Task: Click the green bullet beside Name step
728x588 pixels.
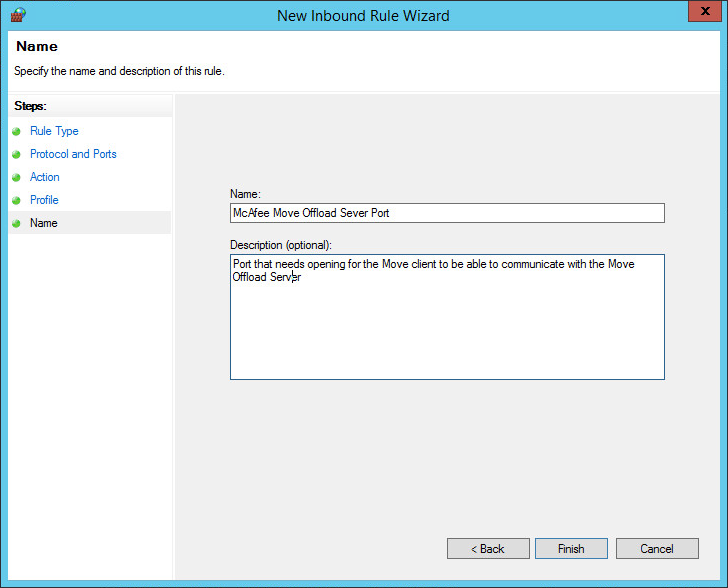Action: 16,223
